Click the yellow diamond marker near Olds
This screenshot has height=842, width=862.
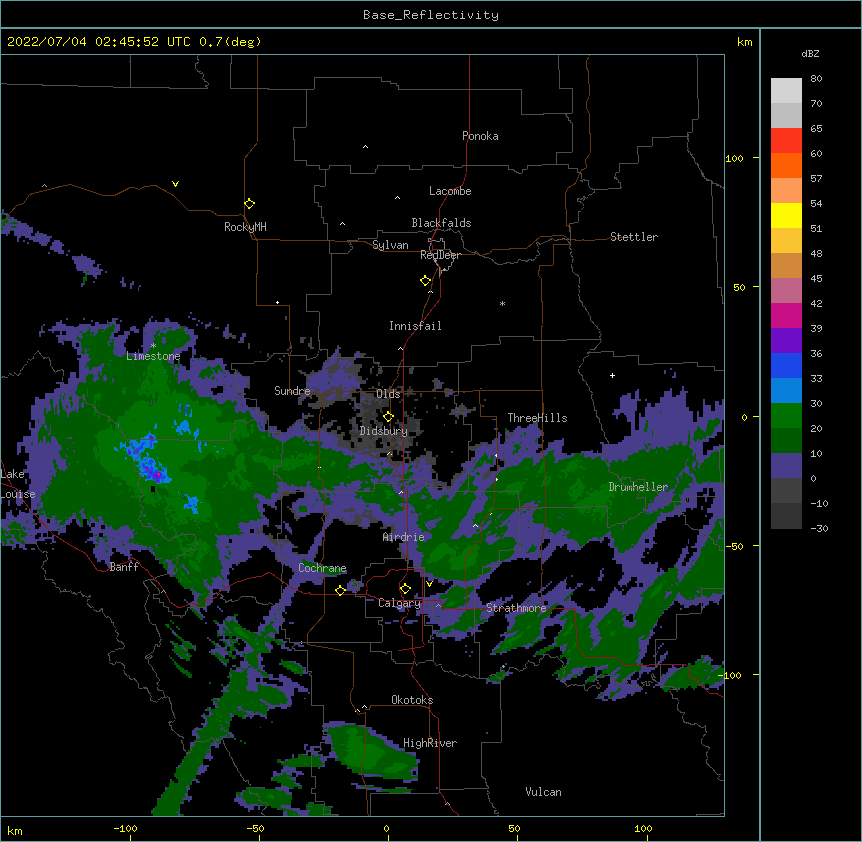388,416
